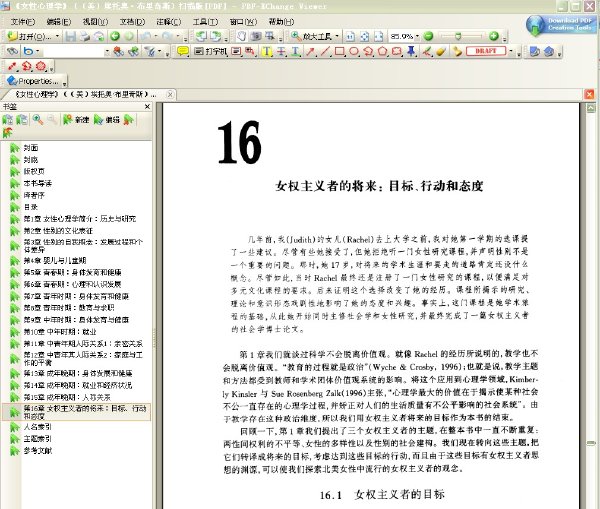The width and height of the screenshot is (600, 509).
Task: Select the Pencil drawing tool
Action: (x=426, y=51)
